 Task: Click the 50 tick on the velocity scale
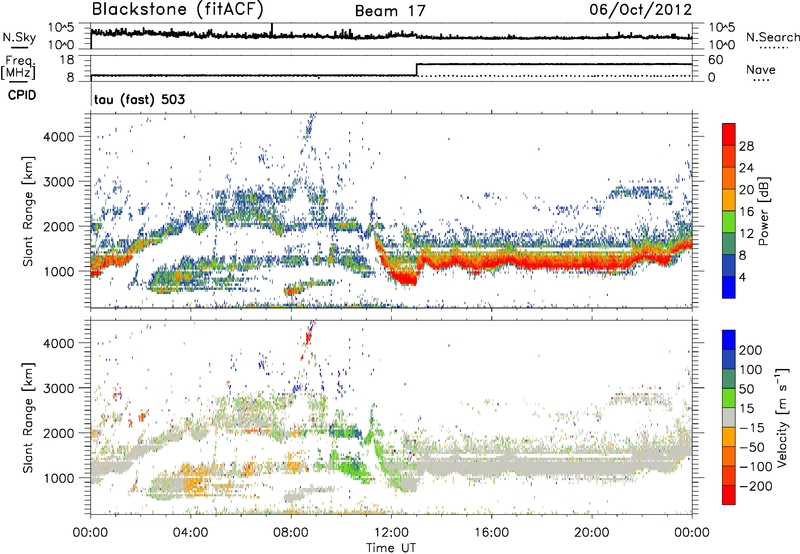(x=746, y=389)
